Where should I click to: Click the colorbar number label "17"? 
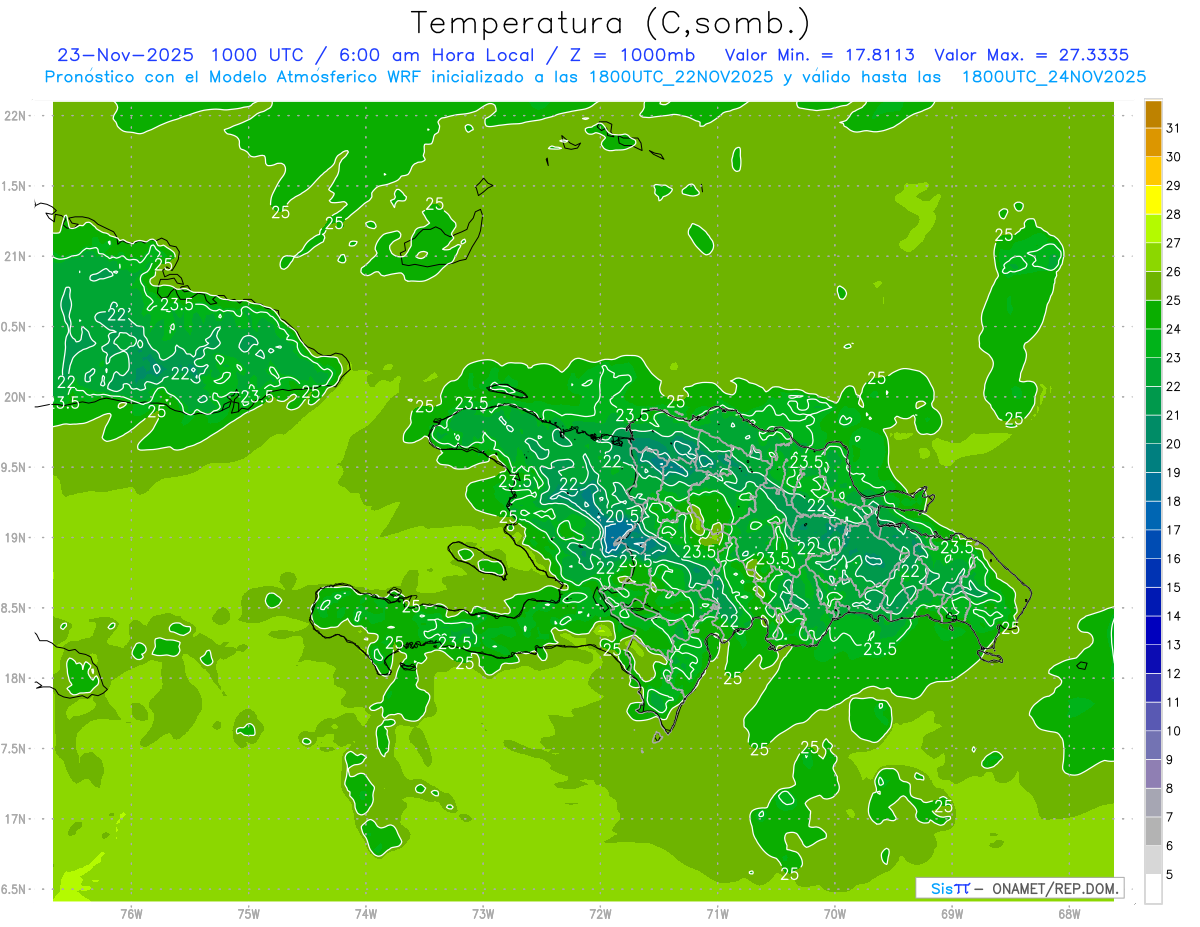[x=1174, y=530]
